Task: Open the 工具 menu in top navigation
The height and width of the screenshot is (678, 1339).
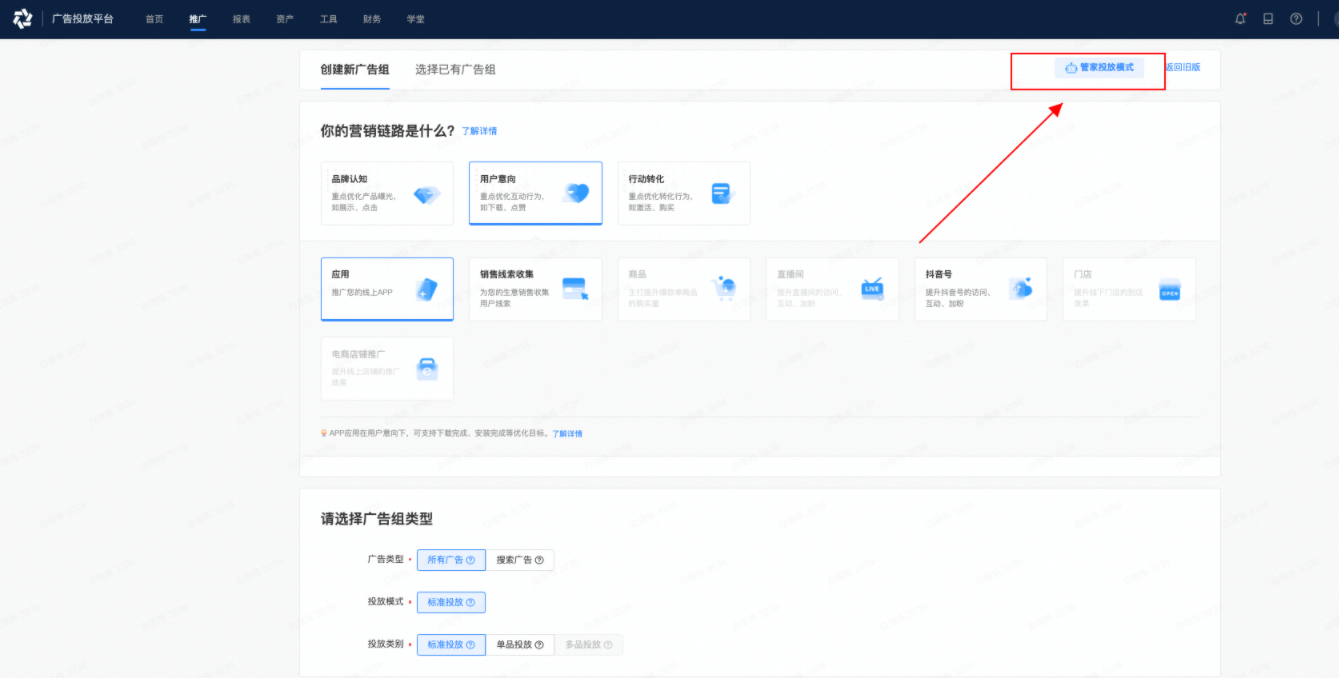Action: 328,19
